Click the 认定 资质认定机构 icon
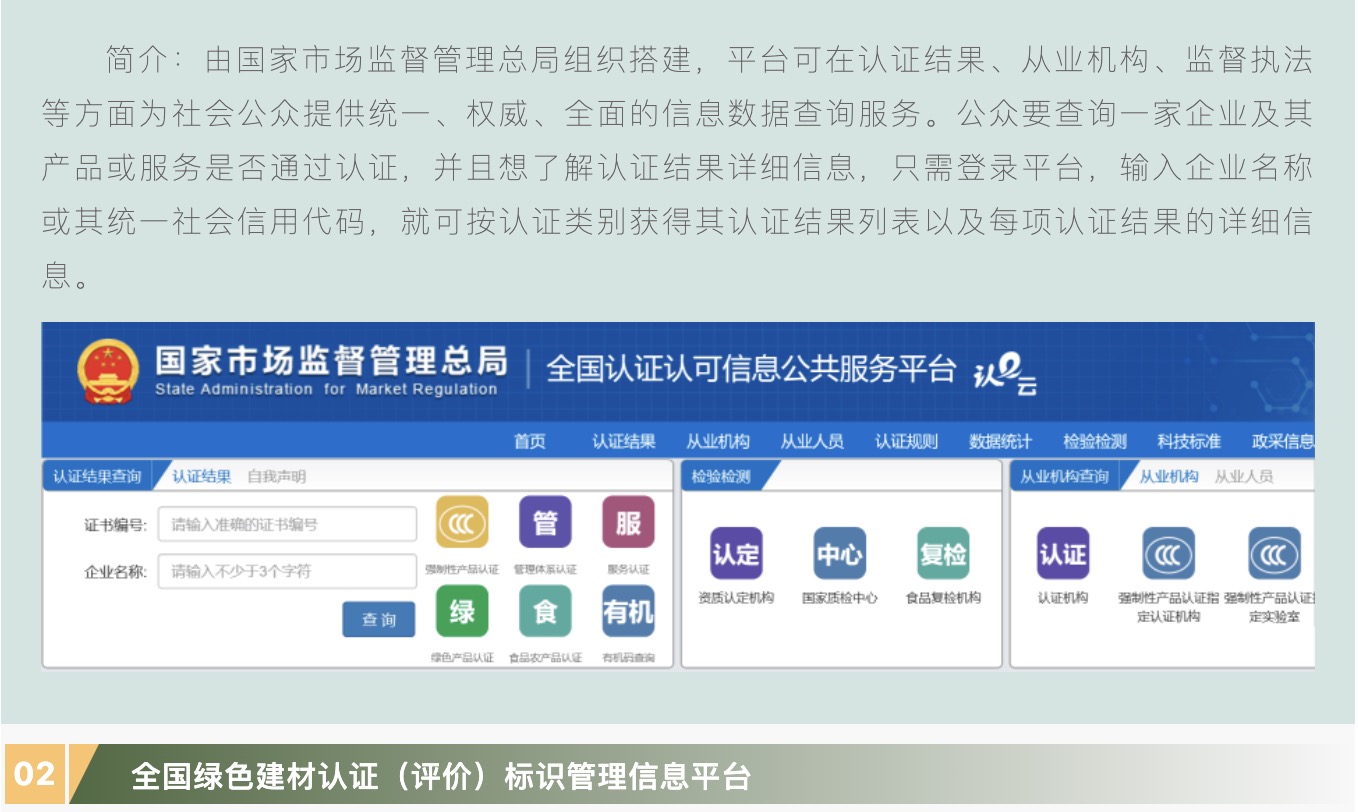Viewport: 1358px width, 812px height. pos(736,554)
